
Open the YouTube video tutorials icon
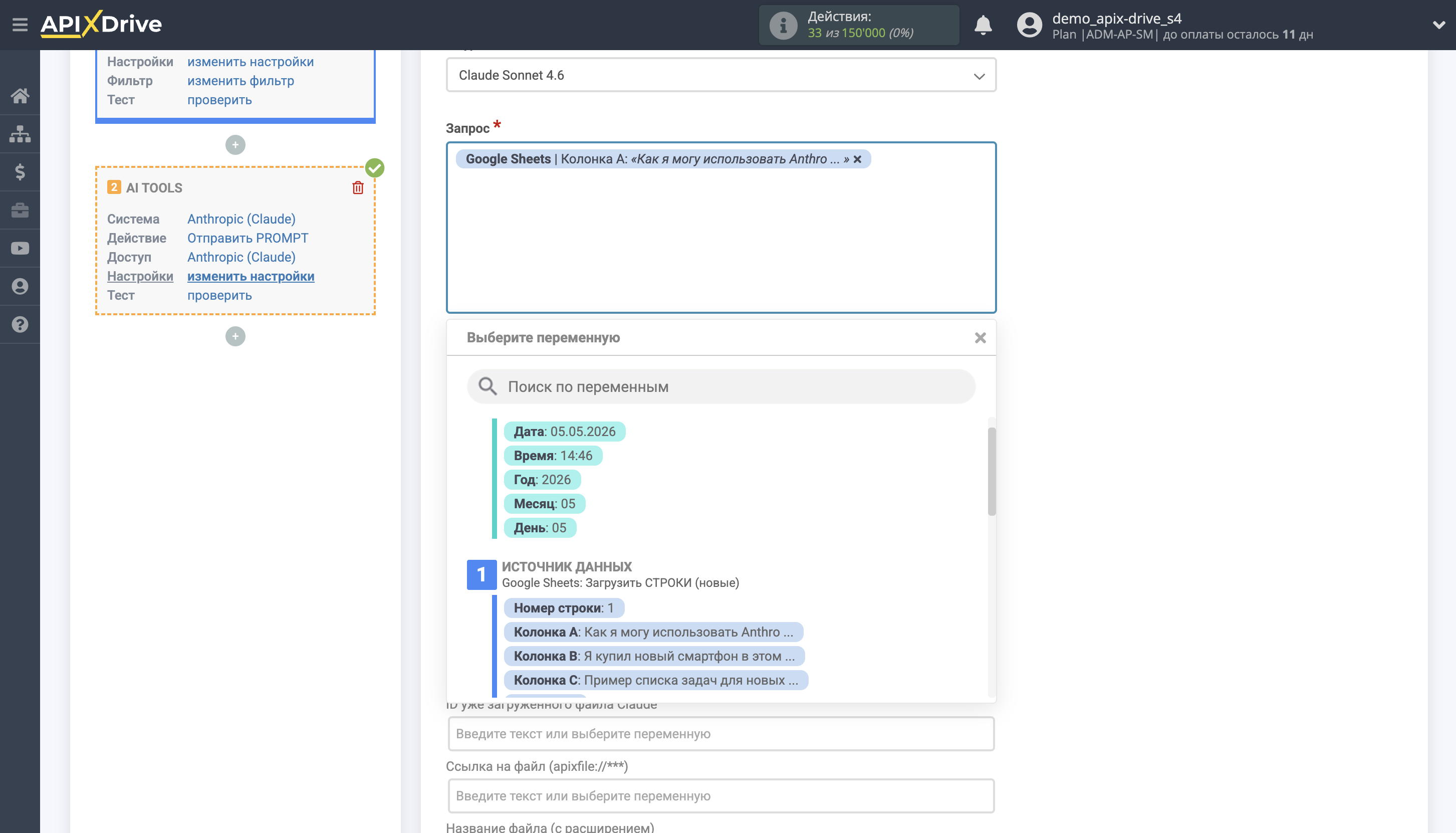pos(20,248)
